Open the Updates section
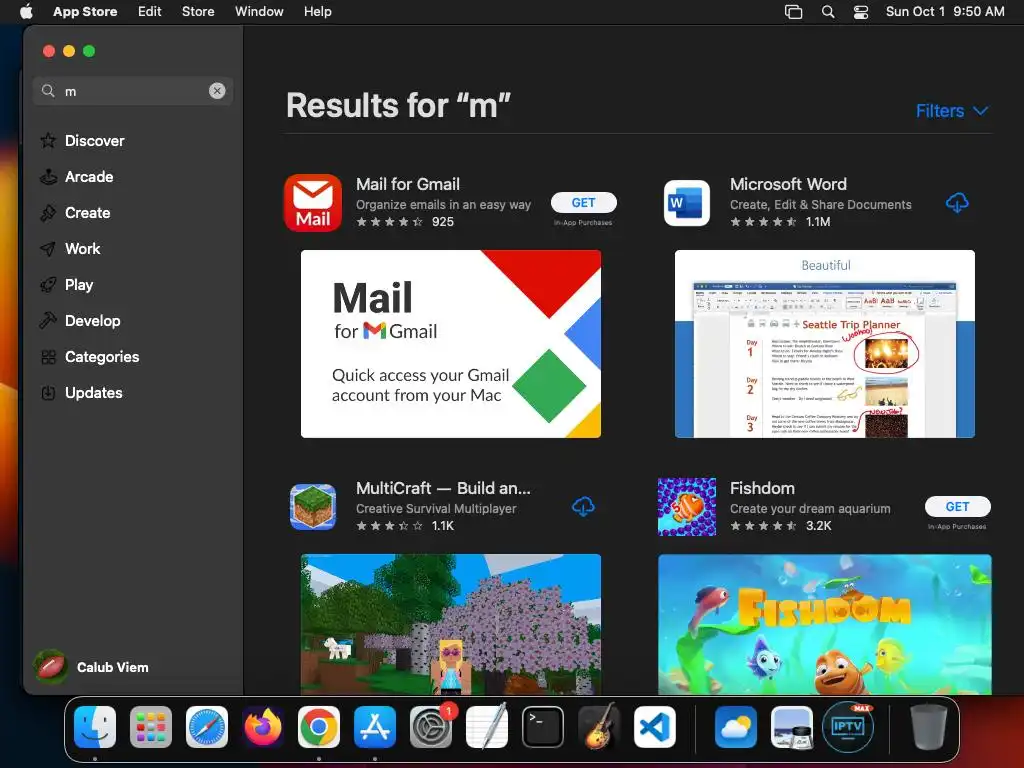Screen dimensions: 1024x768 (93, 392)
